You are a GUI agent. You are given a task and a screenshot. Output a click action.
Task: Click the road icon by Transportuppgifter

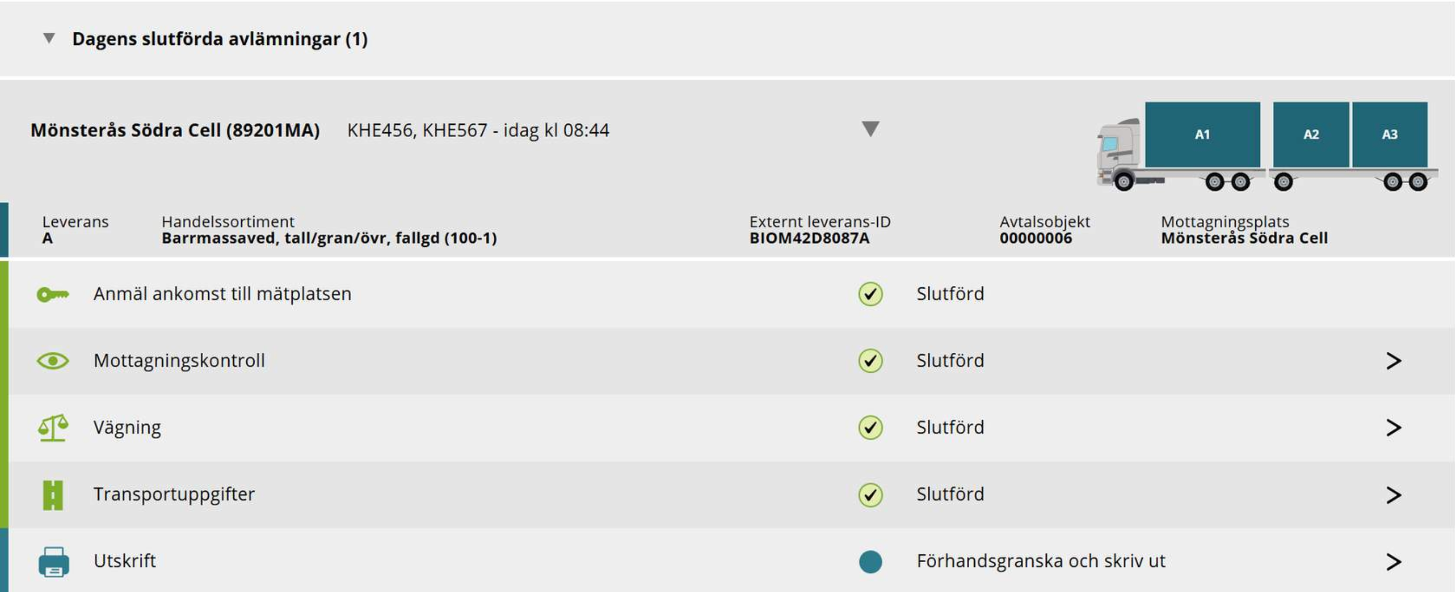[x=53, y=495]
